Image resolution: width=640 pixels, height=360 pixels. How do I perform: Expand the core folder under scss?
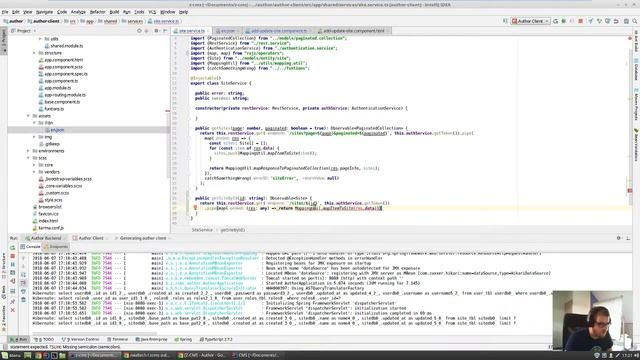point(34,165)
